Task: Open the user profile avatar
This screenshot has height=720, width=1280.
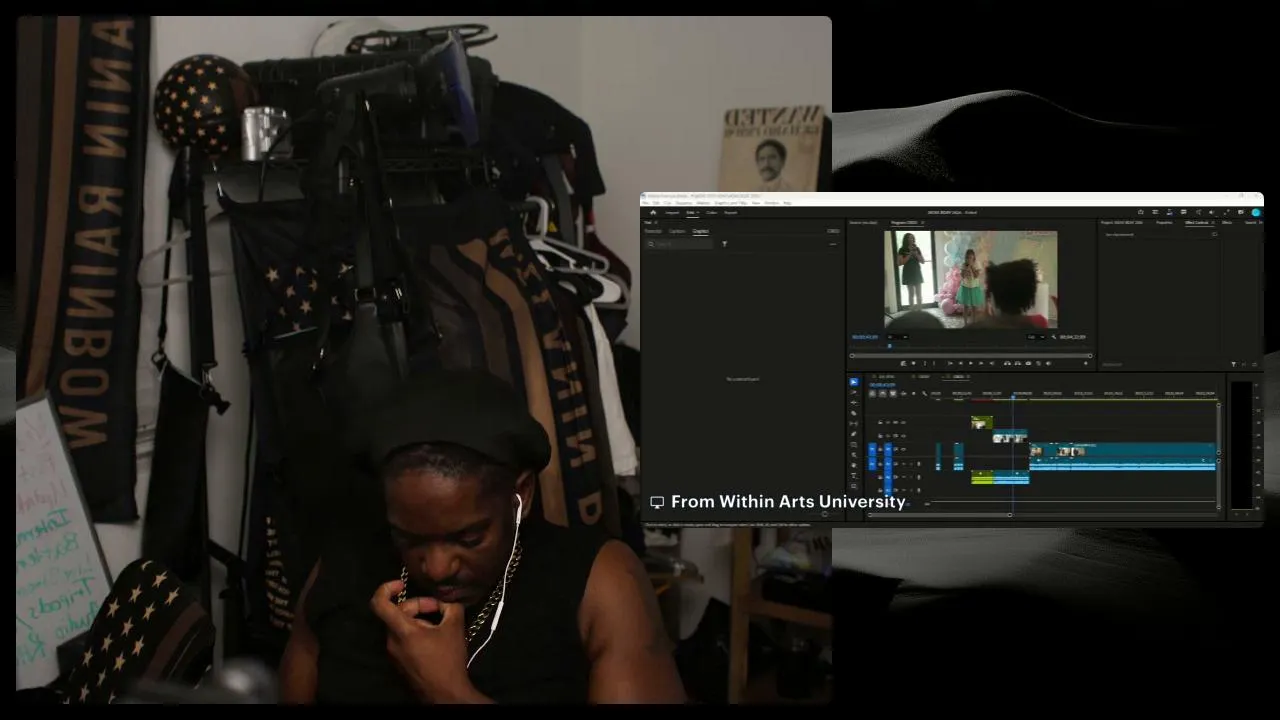Action: coord(1256,212)
